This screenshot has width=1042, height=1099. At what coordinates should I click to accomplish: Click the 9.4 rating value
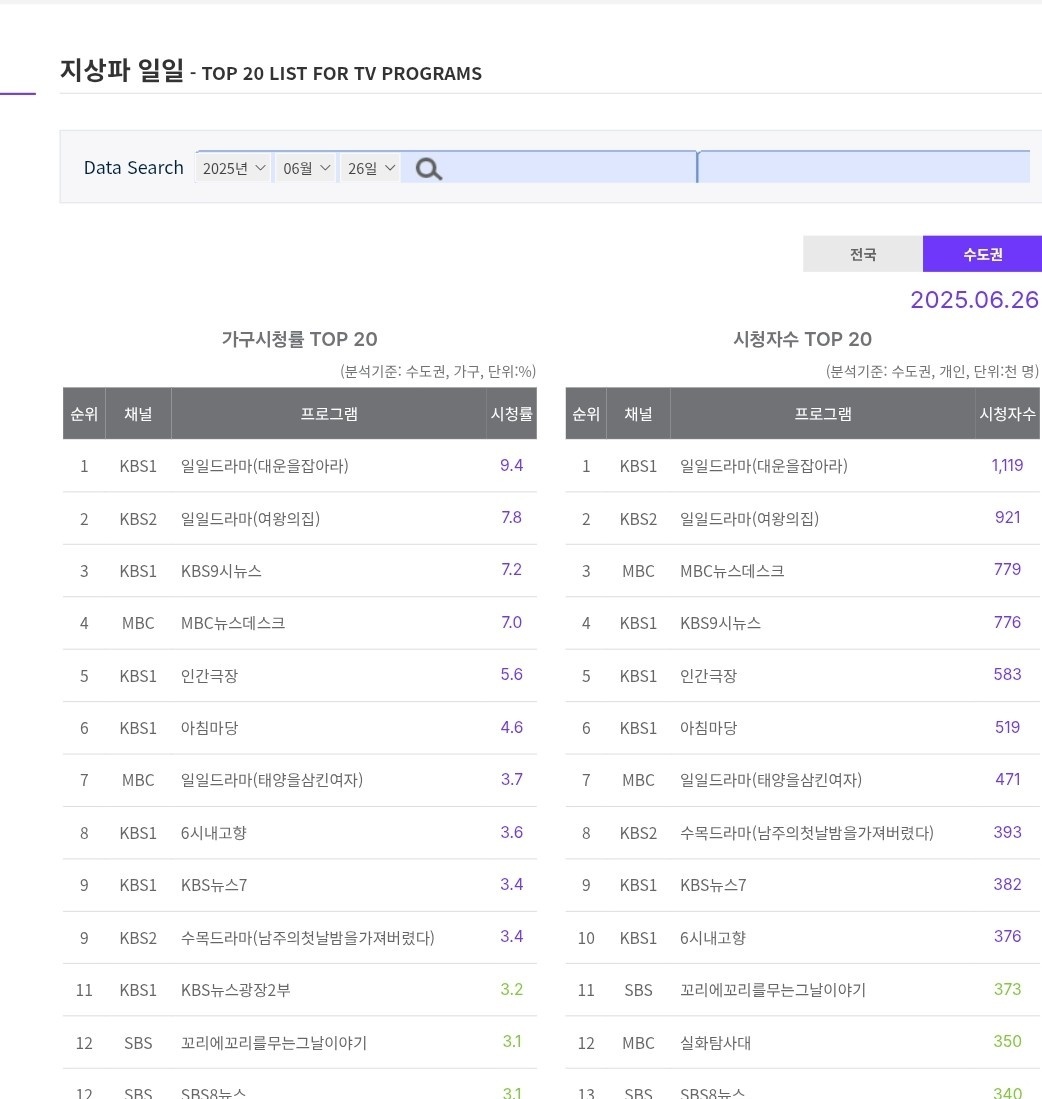512,465
